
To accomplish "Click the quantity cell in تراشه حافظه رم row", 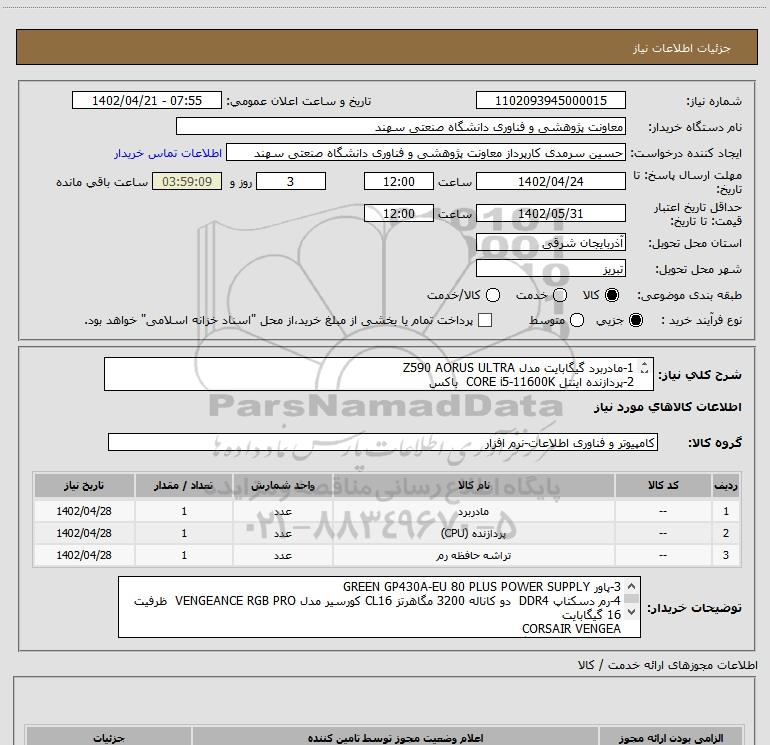I will 184,555.
